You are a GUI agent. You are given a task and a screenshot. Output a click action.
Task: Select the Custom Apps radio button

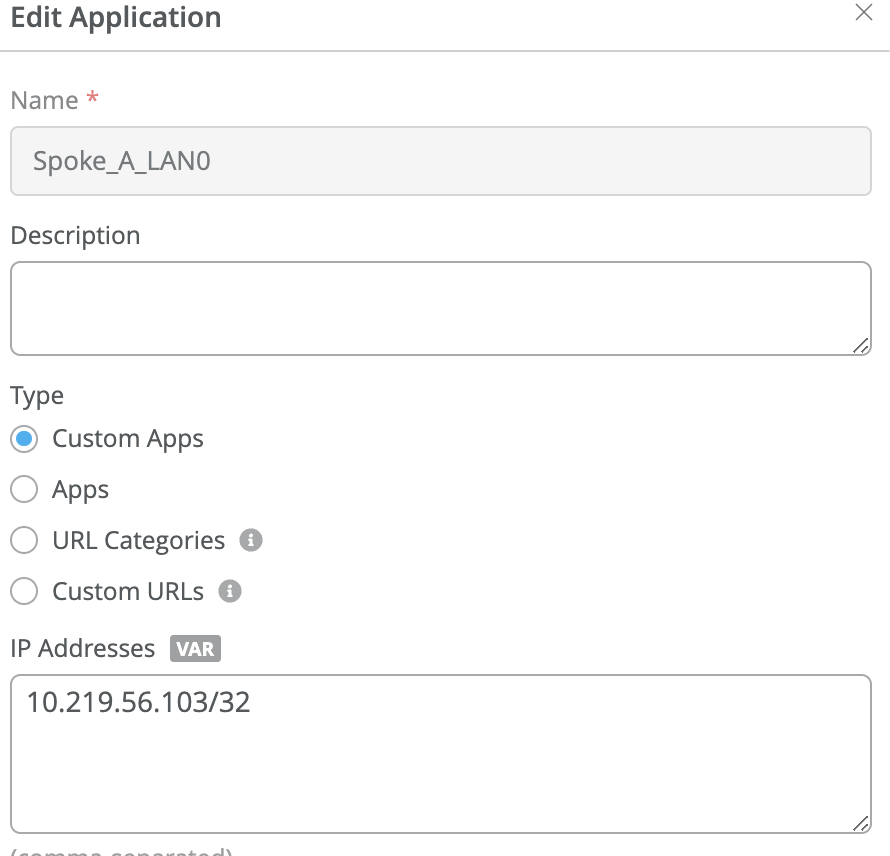point(24,439)
